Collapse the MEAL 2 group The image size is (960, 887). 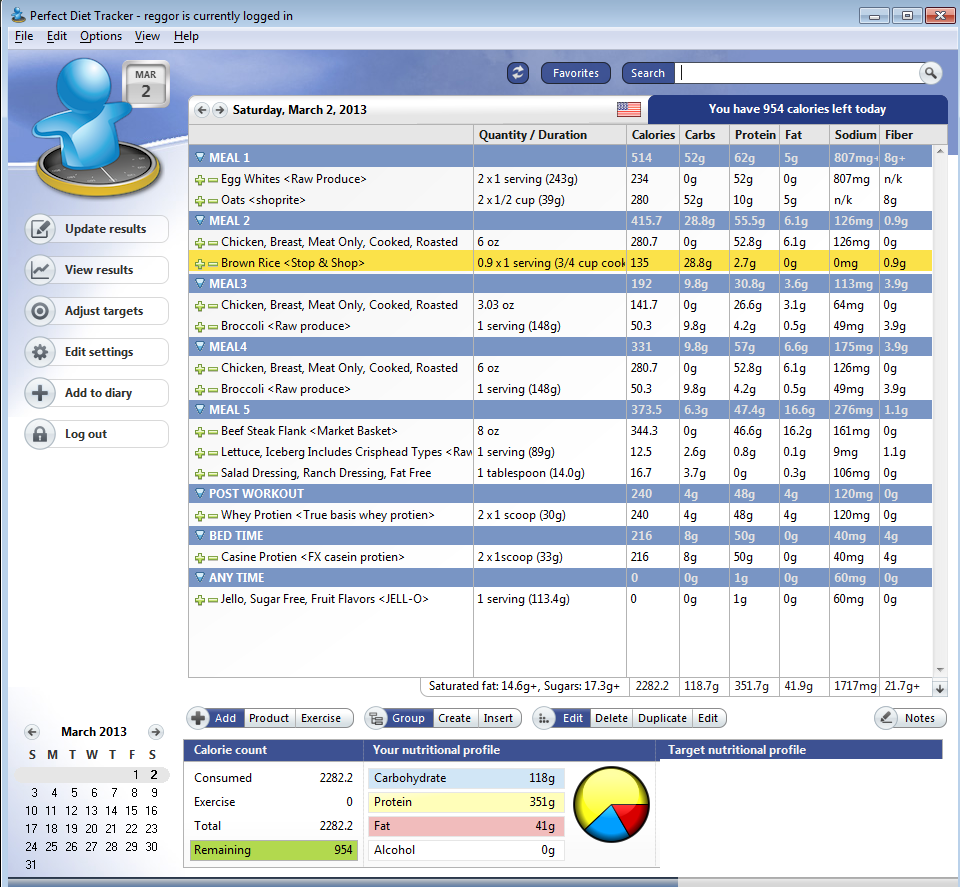pyautogui.click(x=200, y=221)
